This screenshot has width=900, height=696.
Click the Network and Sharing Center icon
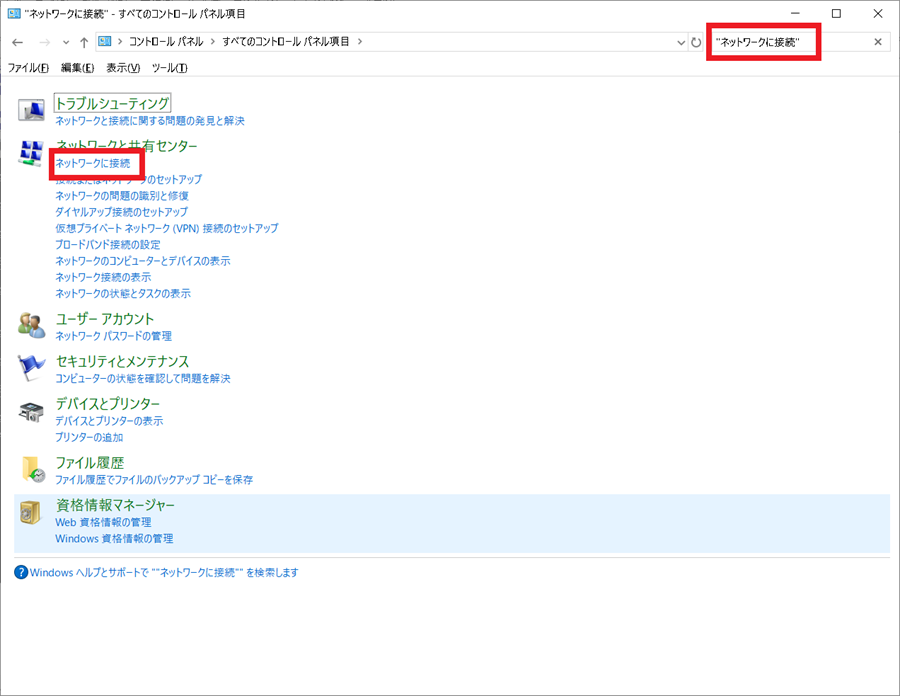(x=31, y=153)
